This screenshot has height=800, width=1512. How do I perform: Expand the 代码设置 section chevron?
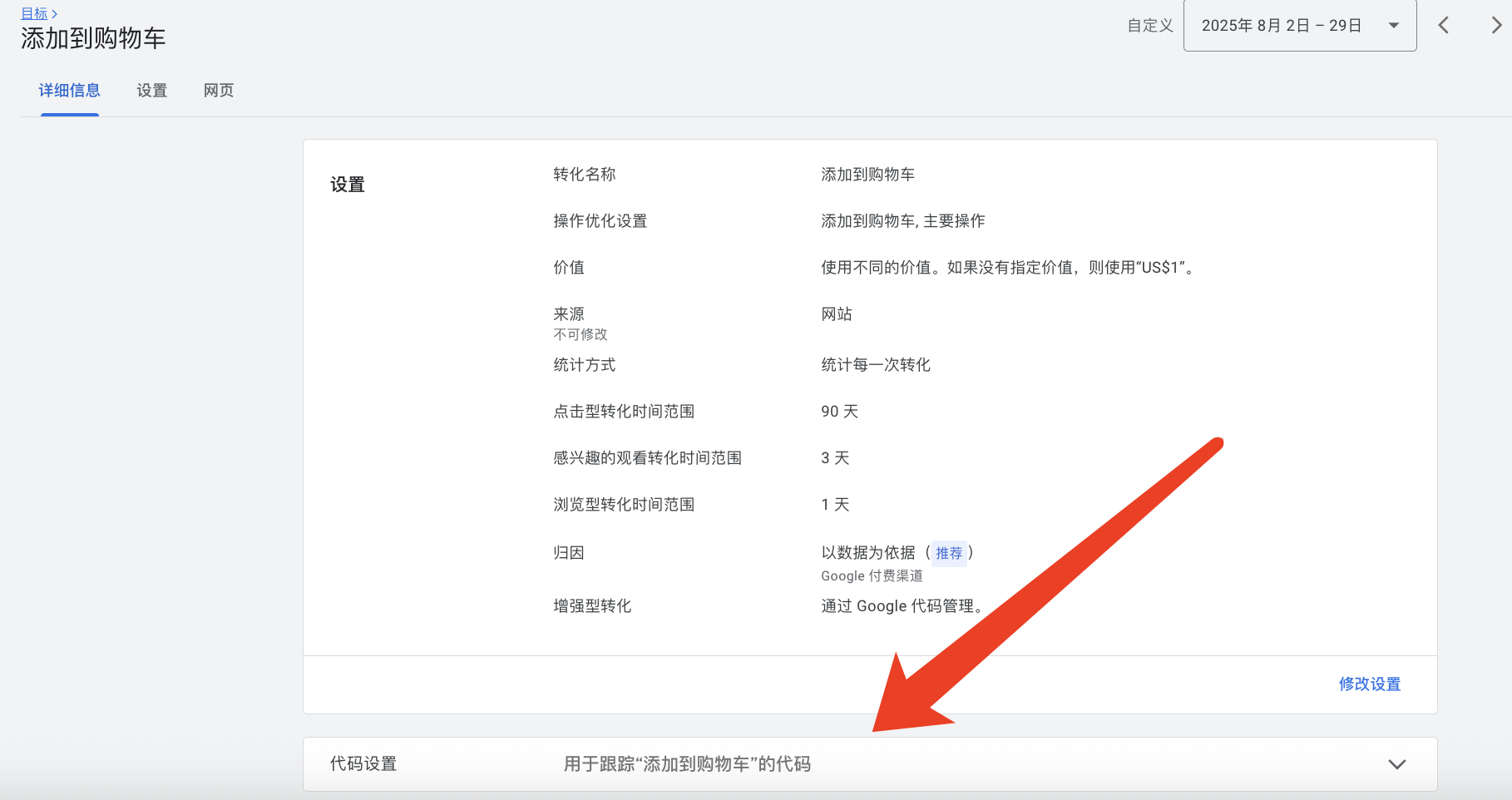click(1396, 764)
